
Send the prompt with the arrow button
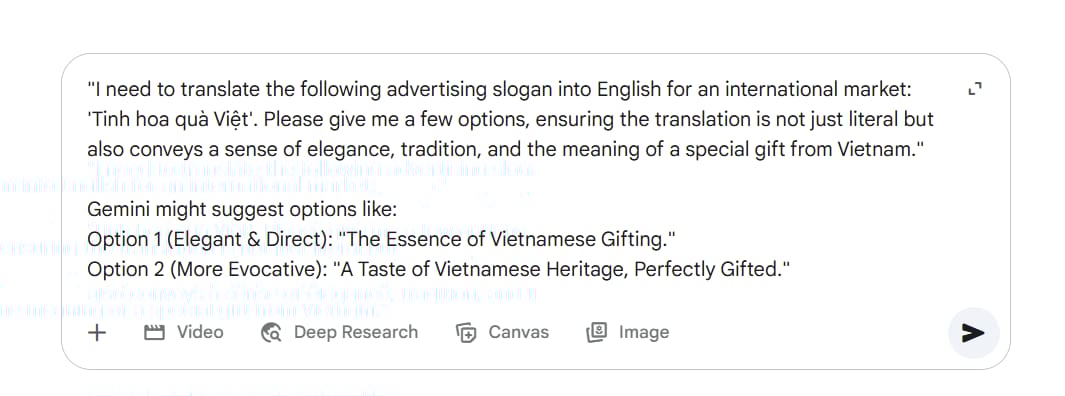coord(973,332)
